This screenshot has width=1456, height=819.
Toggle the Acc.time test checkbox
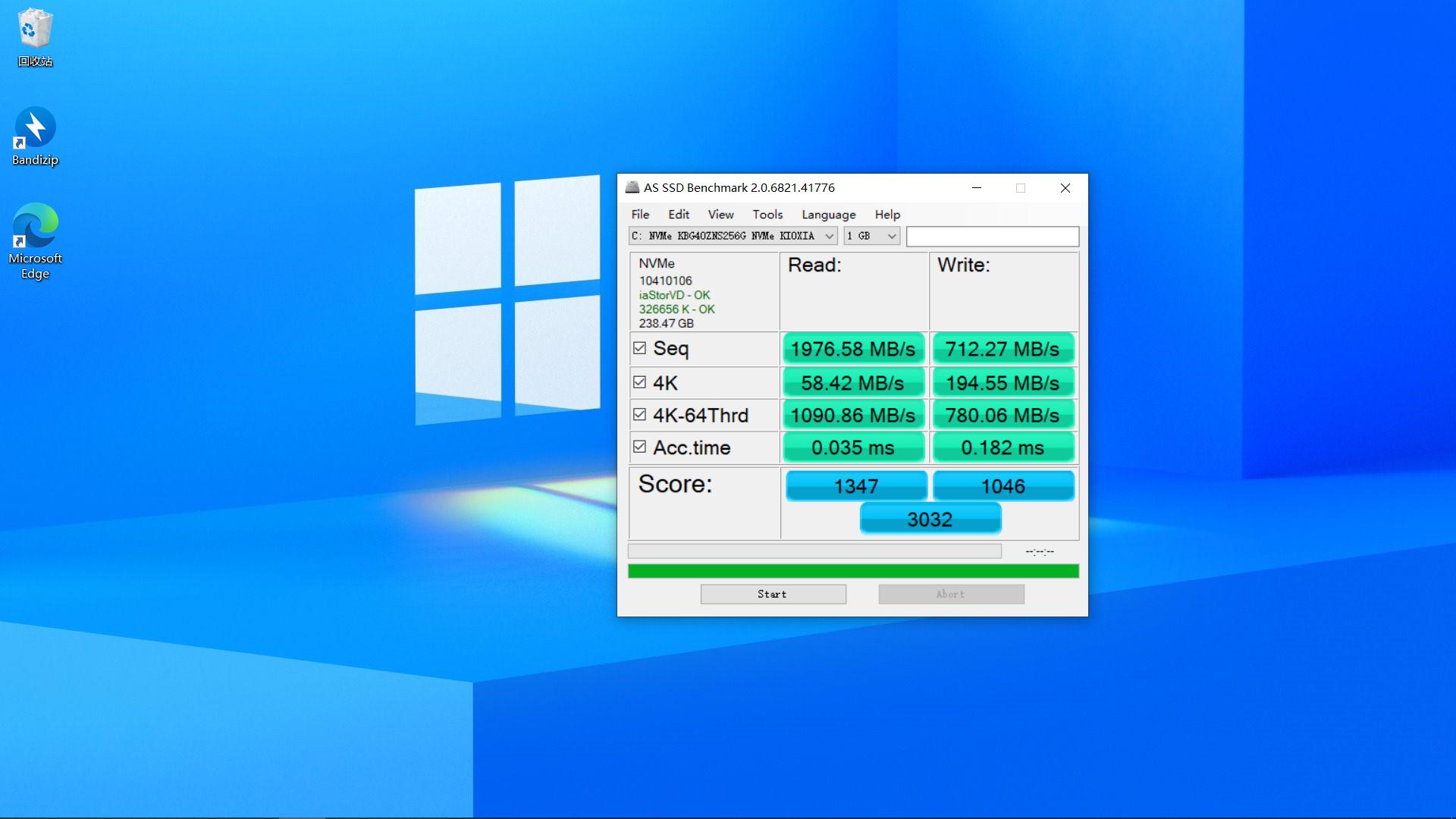click(639, 447)
